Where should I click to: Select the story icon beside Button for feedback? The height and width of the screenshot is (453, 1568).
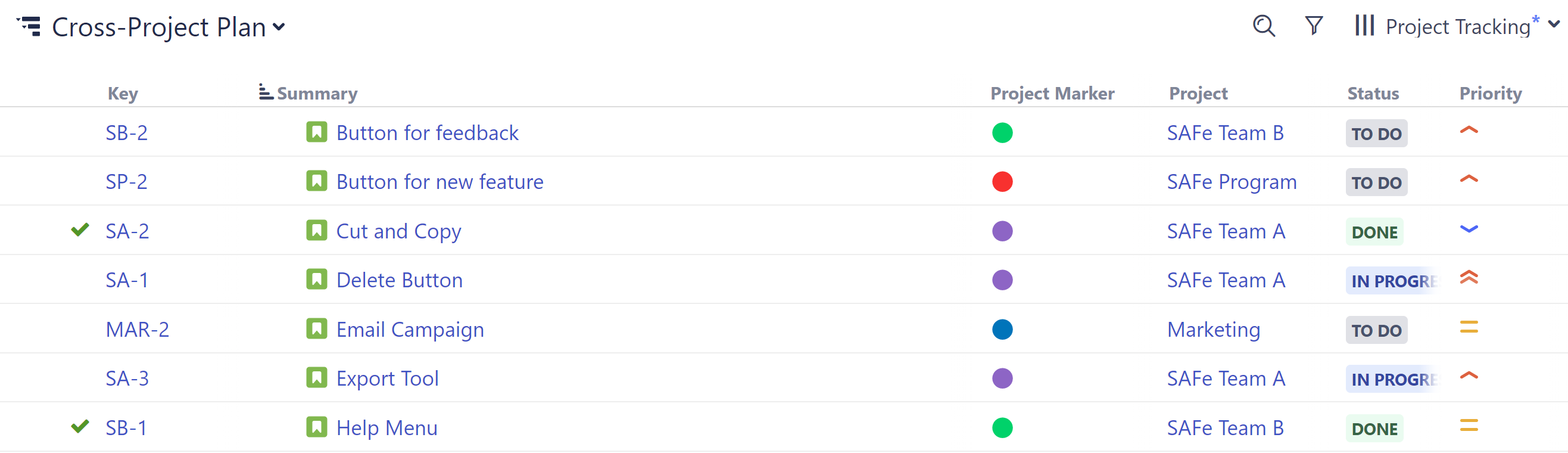(317, 132)
